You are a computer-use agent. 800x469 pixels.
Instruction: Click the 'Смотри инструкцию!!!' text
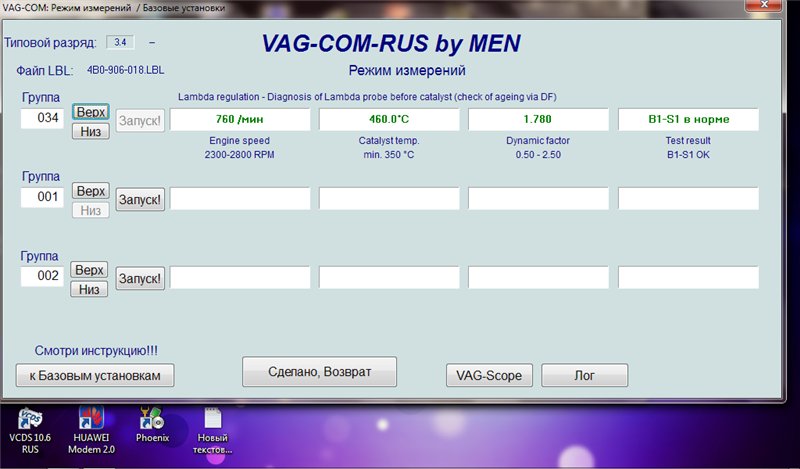pyautogui.click(x=96, y=351)
